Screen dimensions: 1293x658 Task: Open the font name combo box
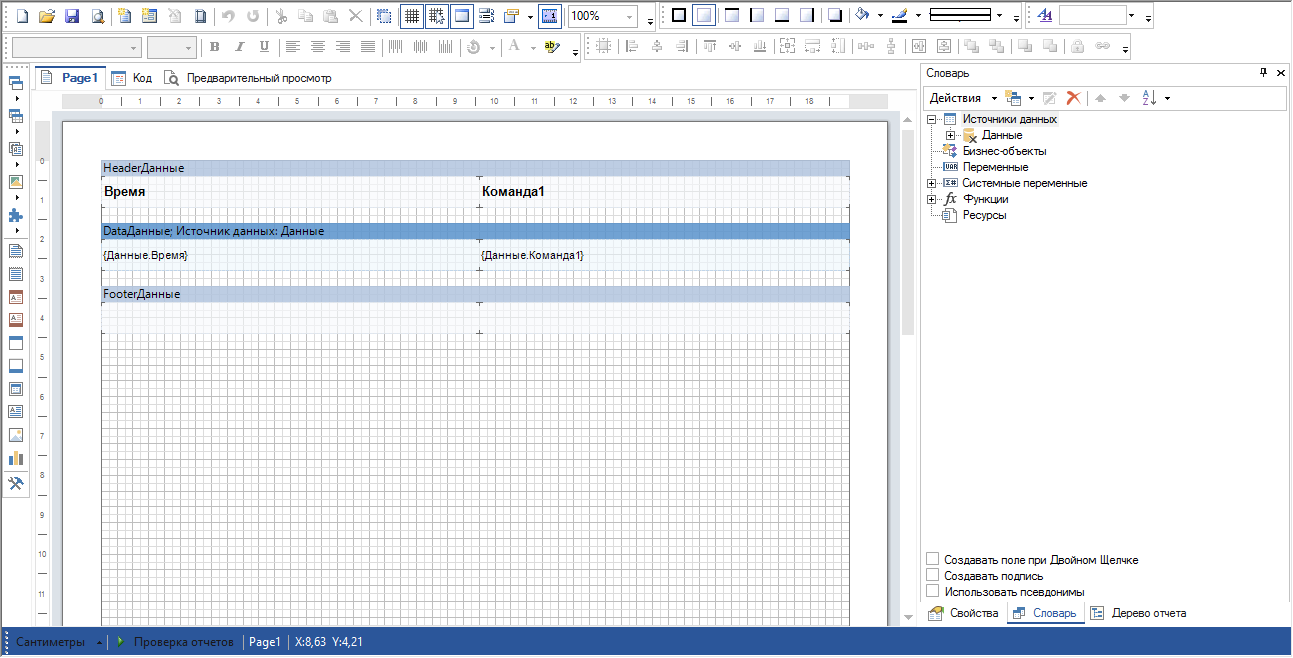[x=77, y=47]
